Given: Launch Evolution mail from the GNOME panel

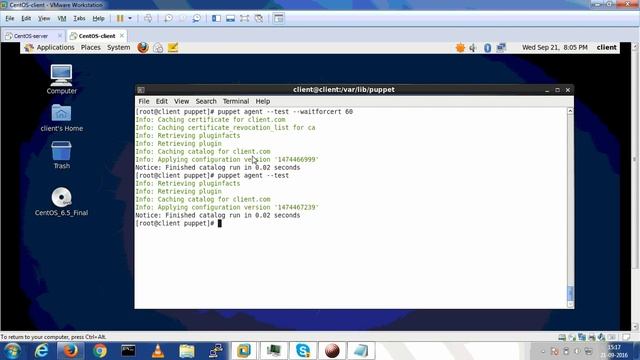Looking at the screenshot, I should coord(158,48).
